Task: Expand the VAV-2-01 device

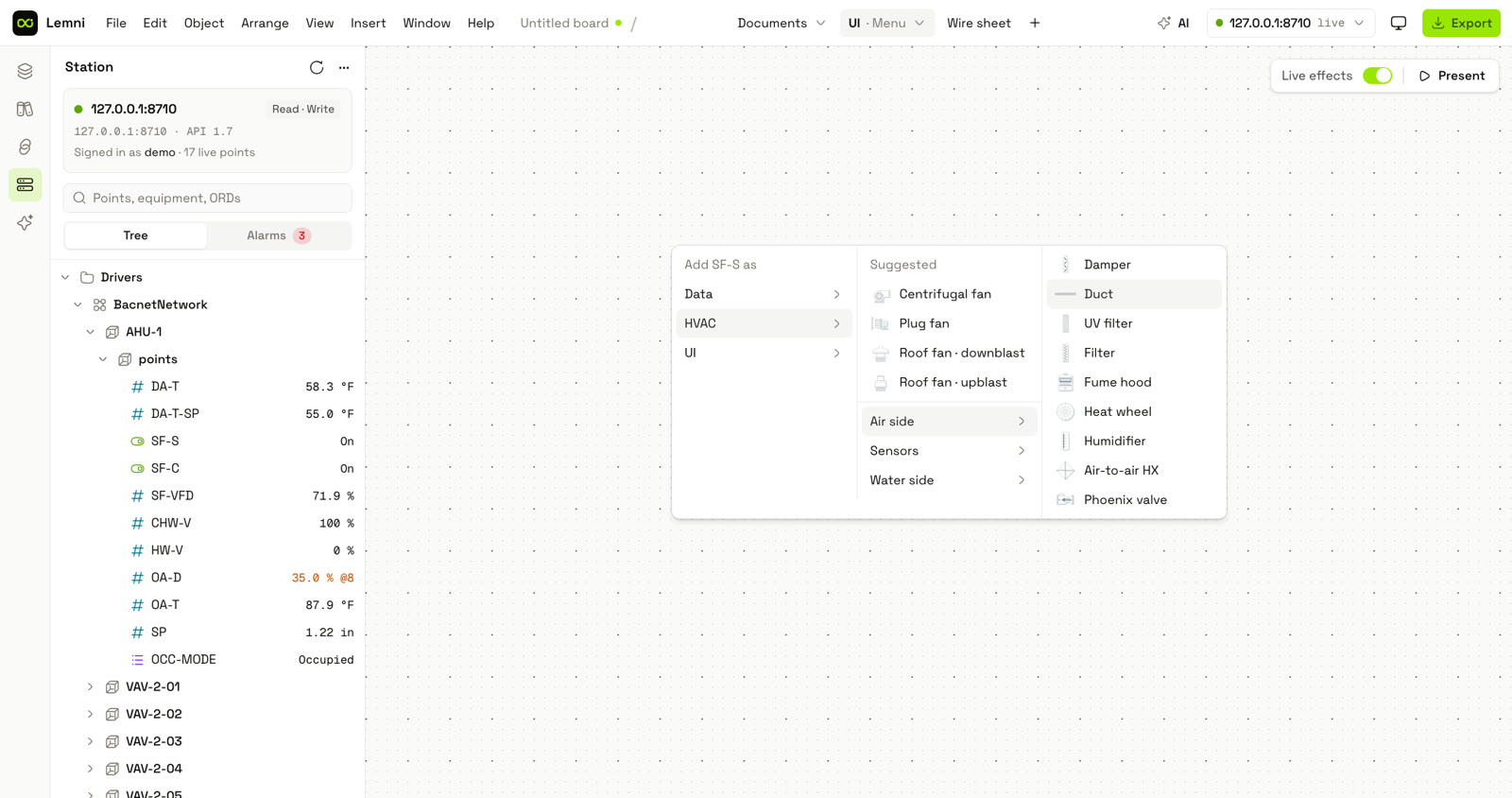Action: 91,686
